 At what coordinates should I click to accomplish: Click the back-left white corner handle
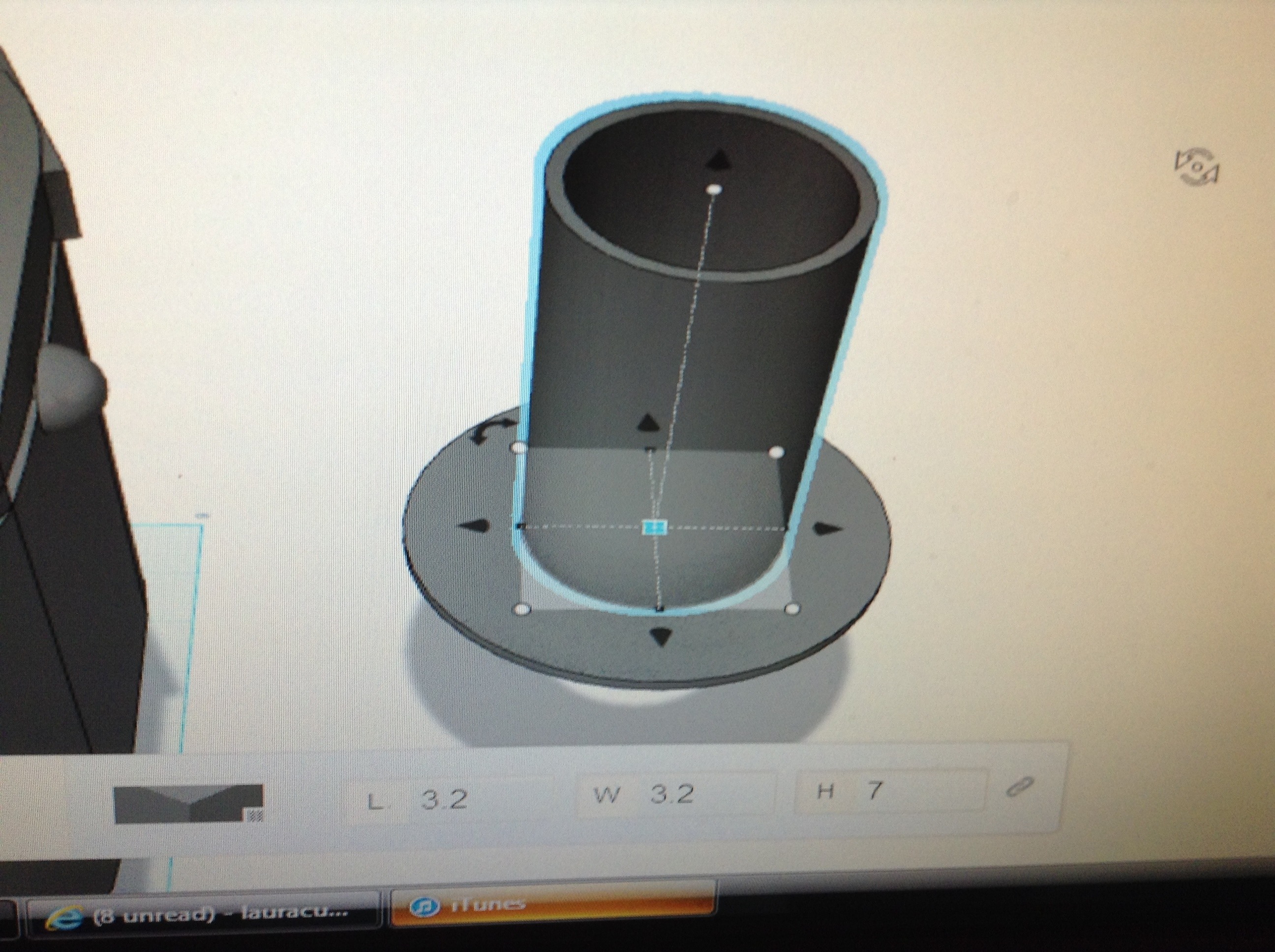pyautogui.click(x=519, y=448)
